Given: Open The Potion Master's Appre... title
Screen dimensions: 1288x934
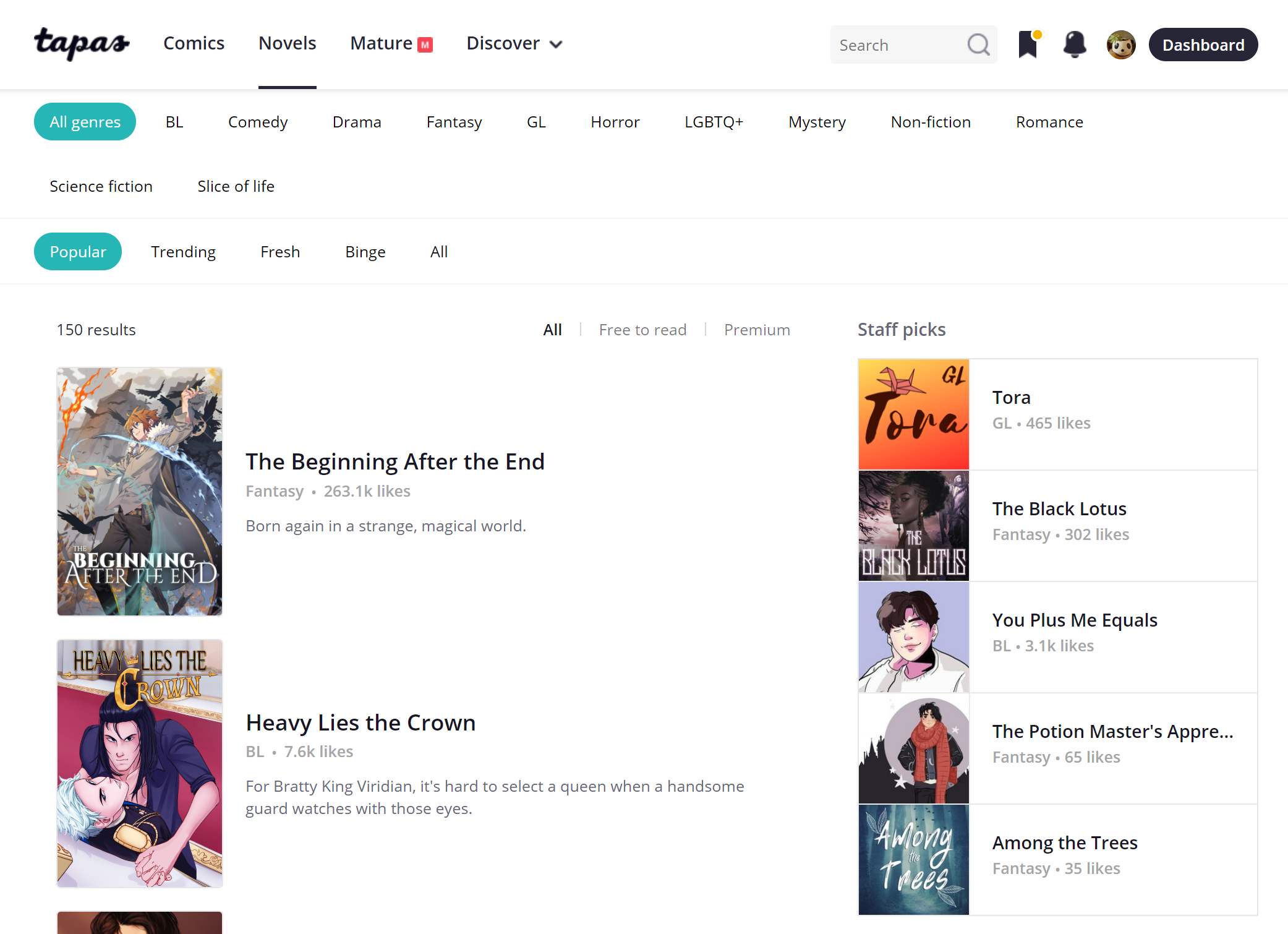Looking at the screenshot, I should coord(1113,731).
